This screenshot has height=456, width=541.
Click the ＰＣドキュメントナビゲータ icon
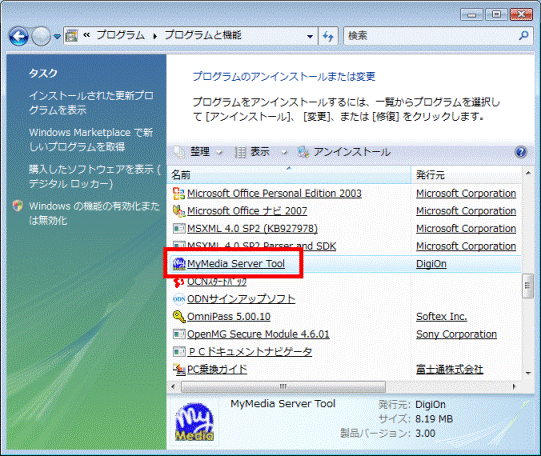179,351
